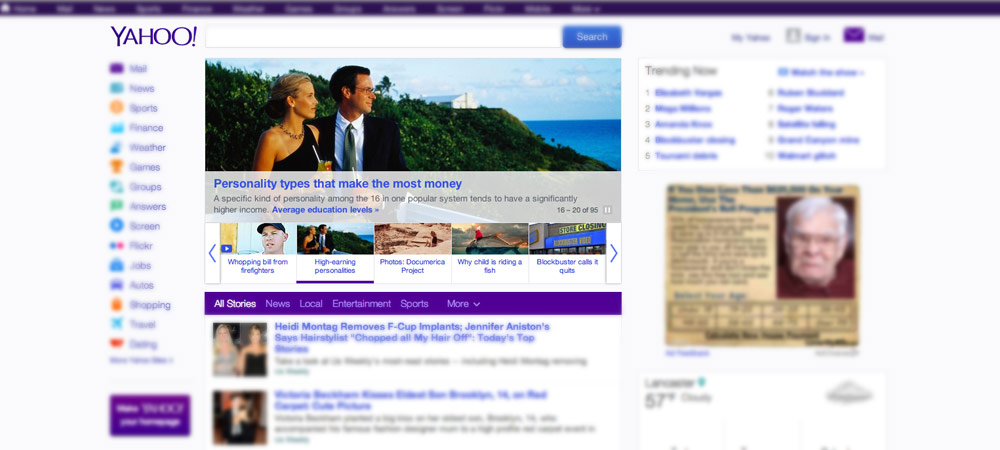Click trending topic Tsunami debris

pyautogui.click(x=686, y=156)
